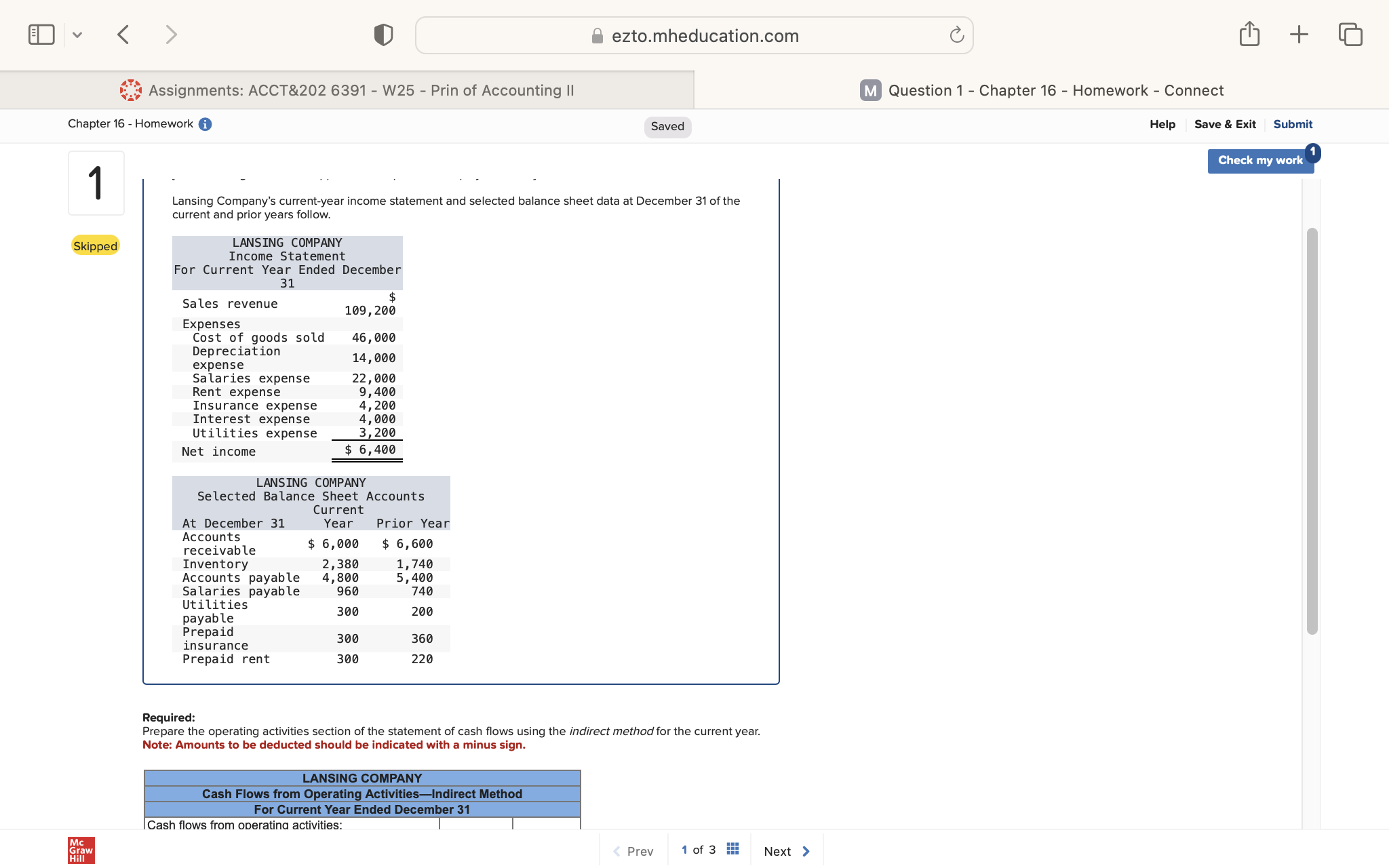The image size is (1389, 868).
Task: Reload the page with the refresh icon
Action: click(x=956, y=35)
